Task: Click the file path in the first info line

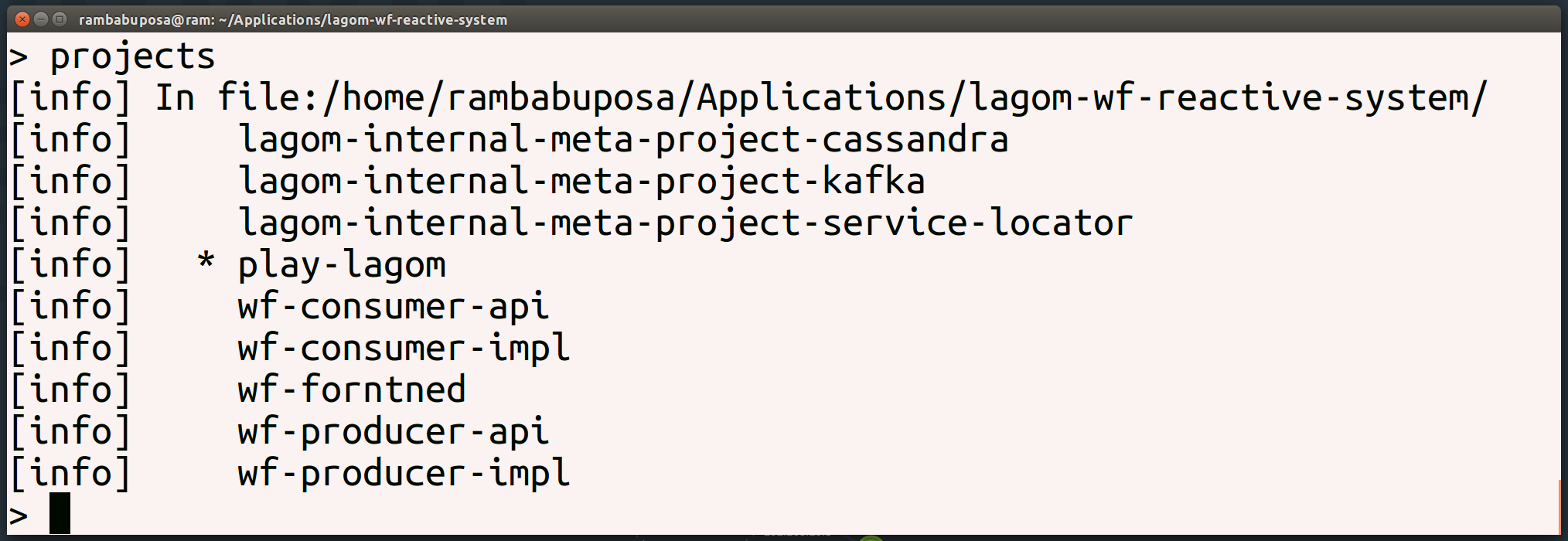Action: click(852, 99)
